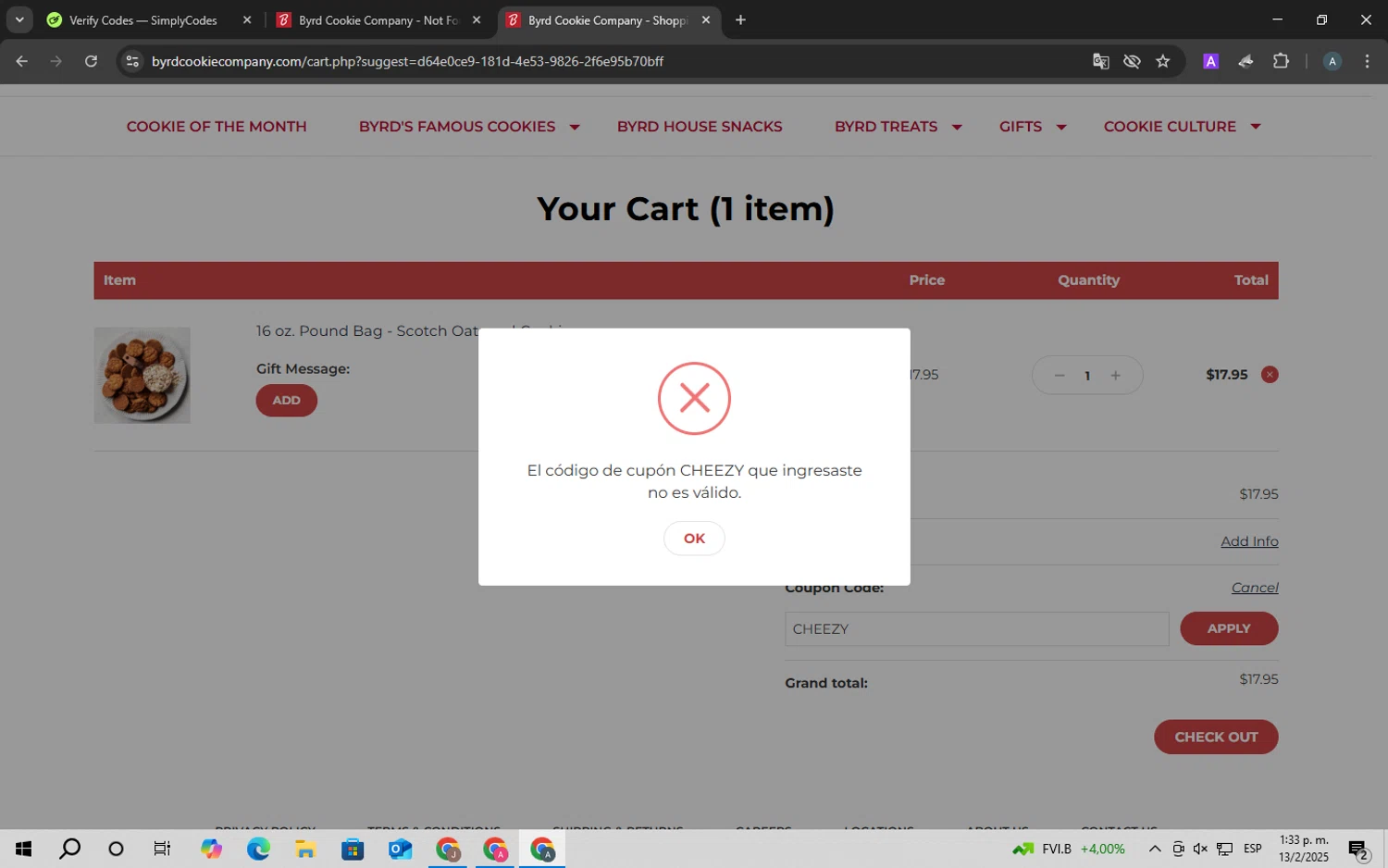
Task: Expand the Byrd Treats dropdown arrow
Action: pyautogui.click(x=957, y=127)
